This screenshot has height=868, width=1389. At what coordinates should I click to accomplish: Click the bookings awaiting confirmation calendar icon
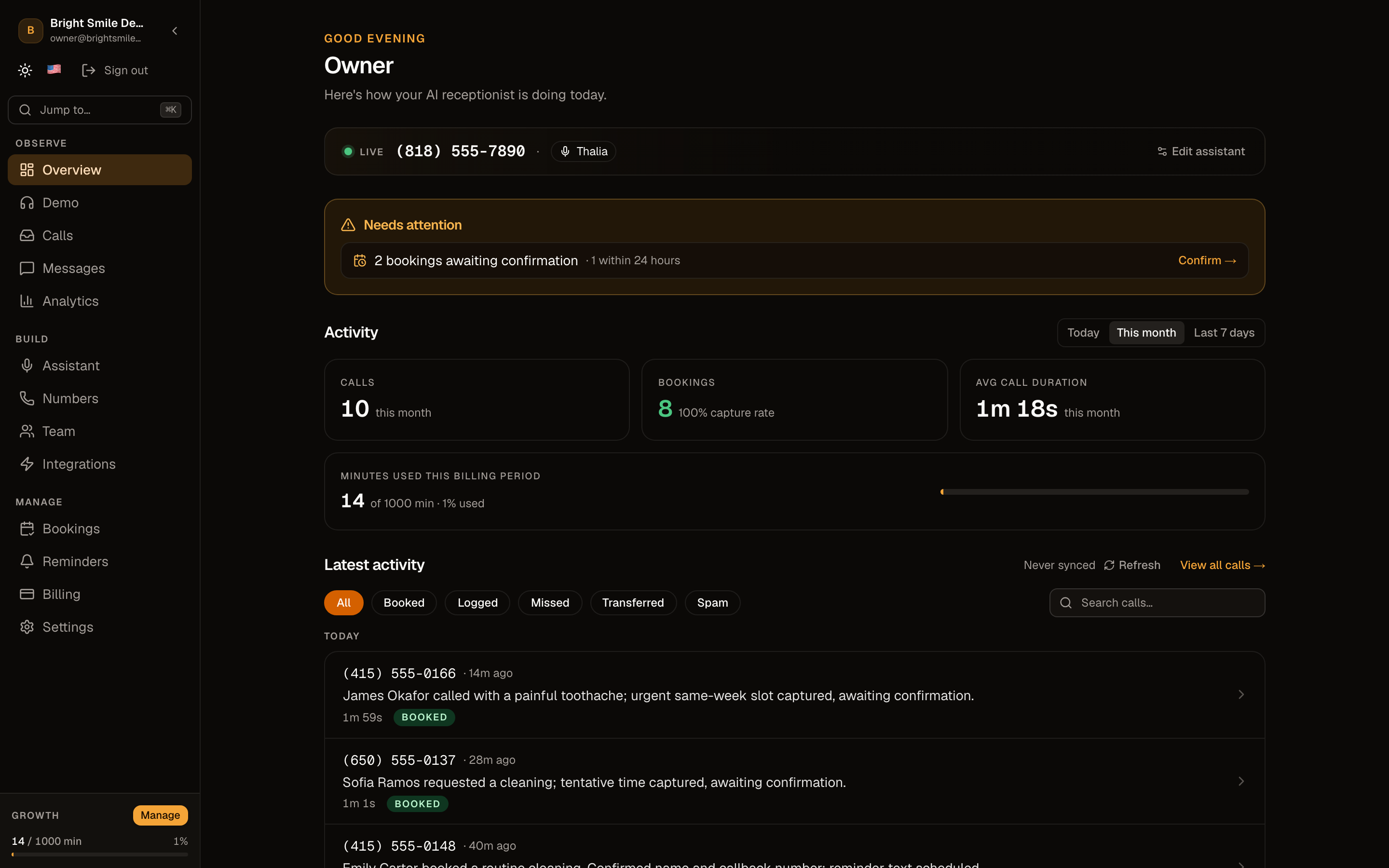pyautogui.click(x=360, y=260)
